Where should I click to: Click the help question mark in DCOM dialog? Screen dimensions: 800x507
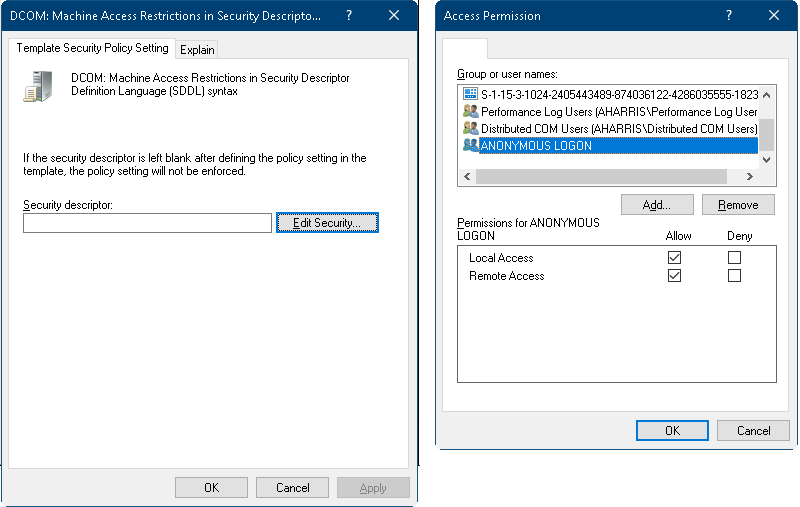pos(348,16)
